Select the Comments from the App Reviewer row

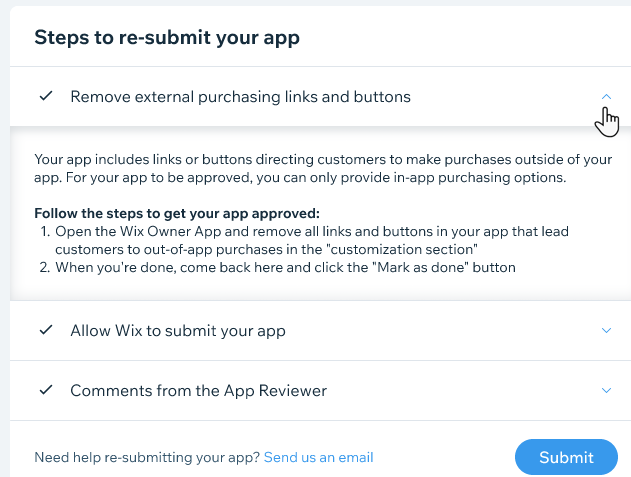click(320, 390)
